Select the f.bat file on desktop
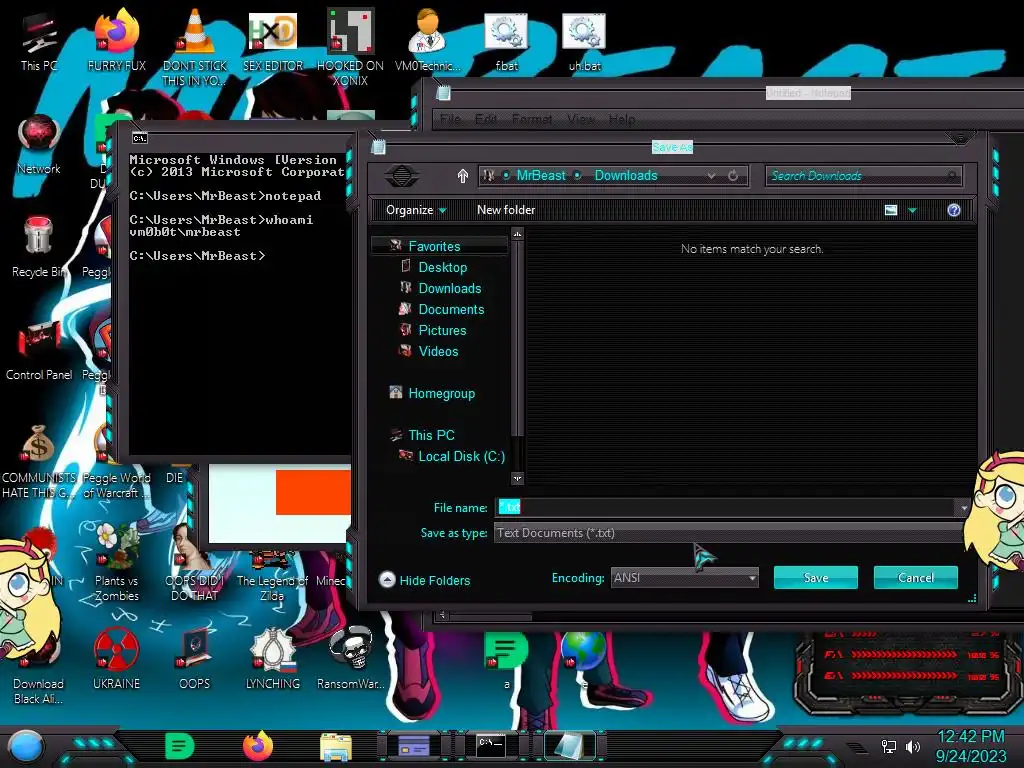The width and height of the screenshot is (1024, 768). (x=507, y=40)
